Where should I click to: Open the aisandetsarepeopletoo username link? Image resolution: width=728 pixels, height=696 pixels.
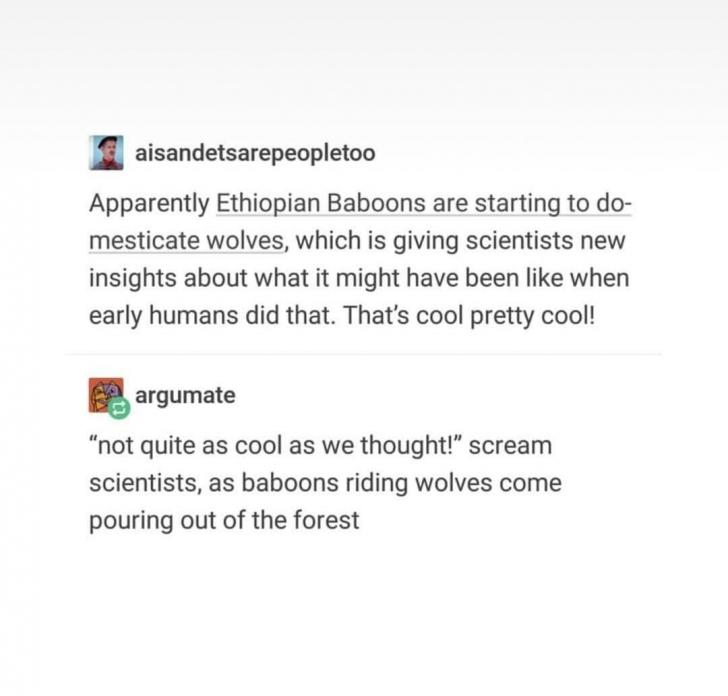(254, 153)
